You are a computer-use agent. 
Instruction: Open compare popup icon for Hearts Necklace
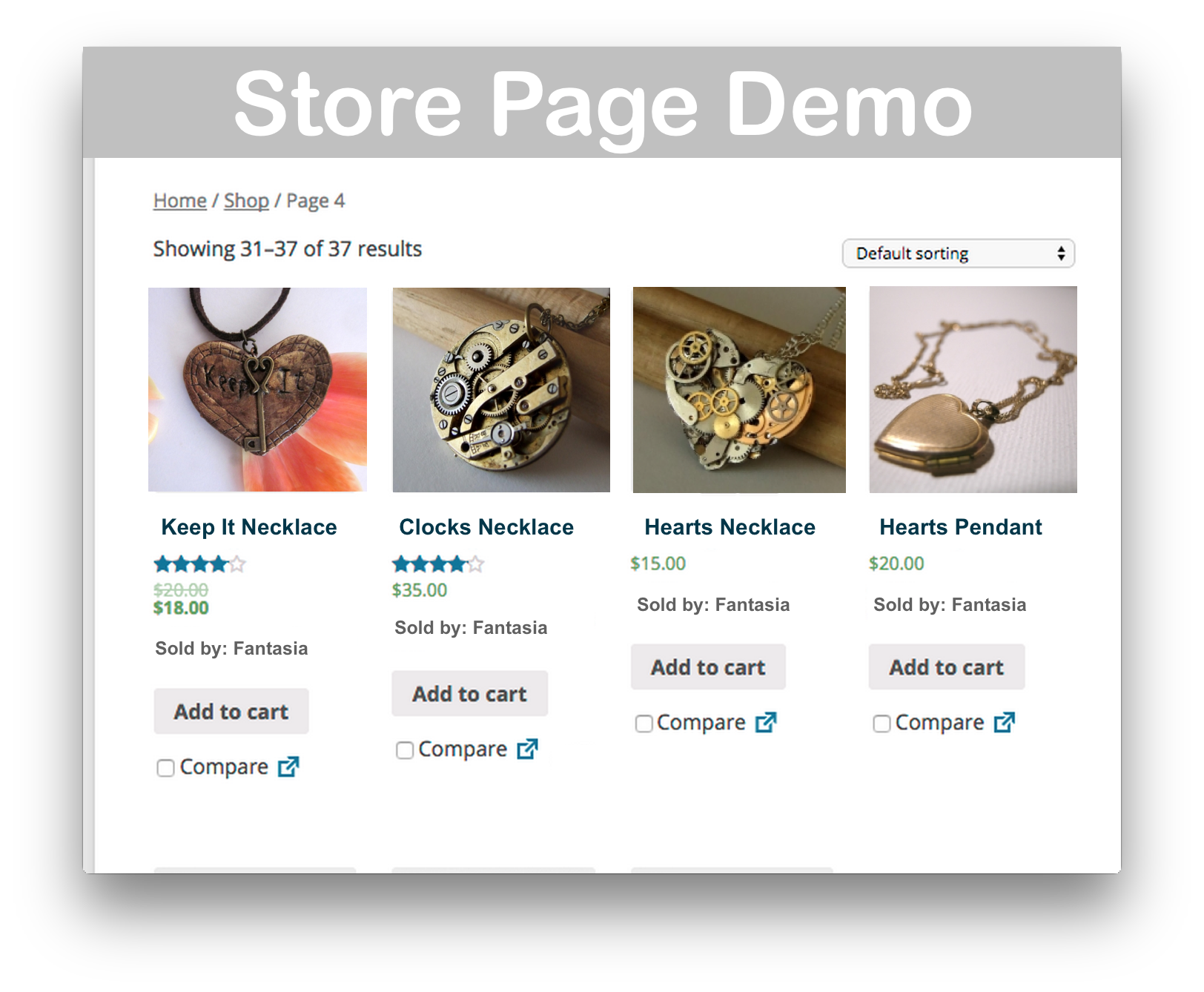click(x=766, y=722)
